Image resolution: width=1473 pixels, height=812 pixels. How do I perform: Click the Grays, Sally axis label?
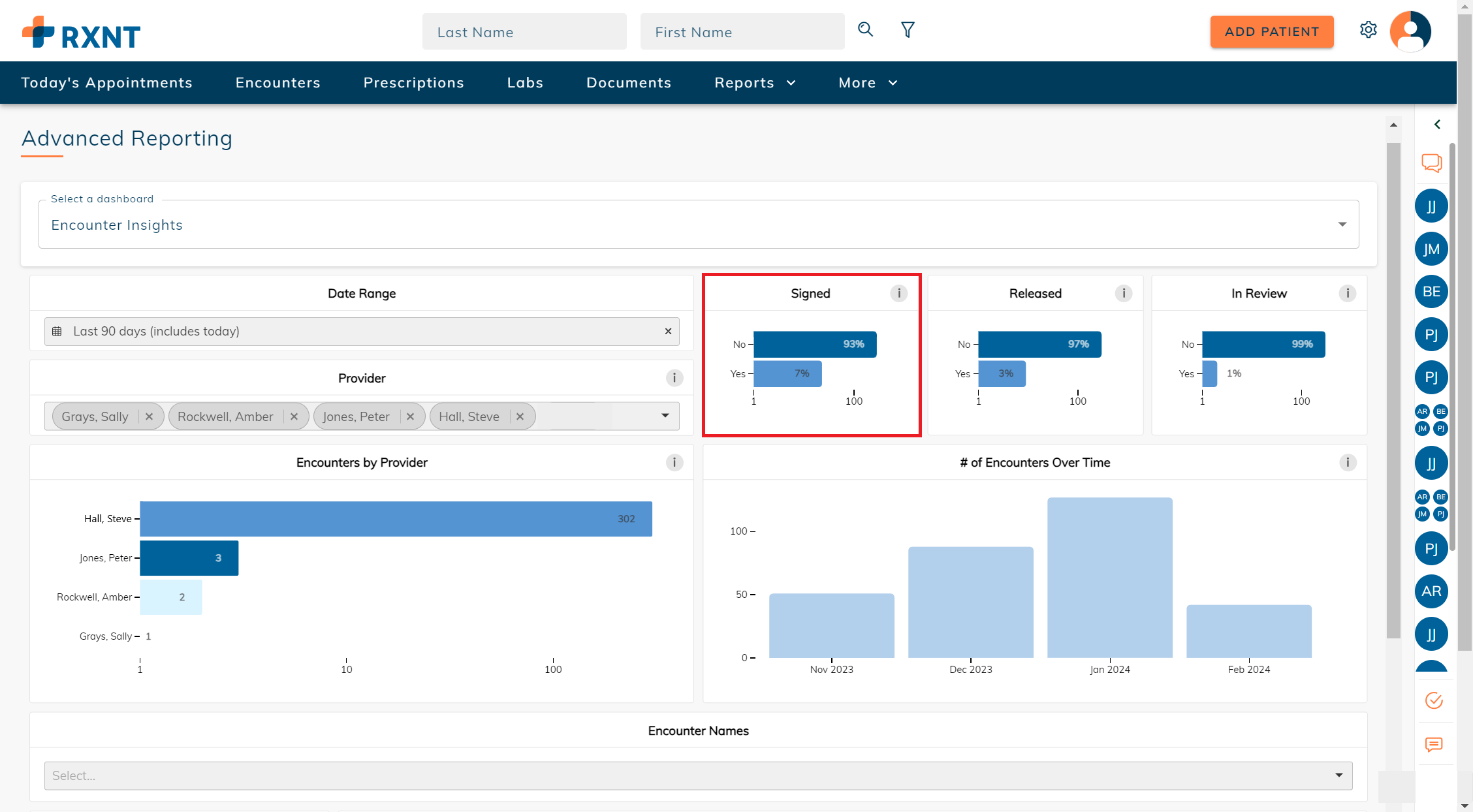pos(105,636)
